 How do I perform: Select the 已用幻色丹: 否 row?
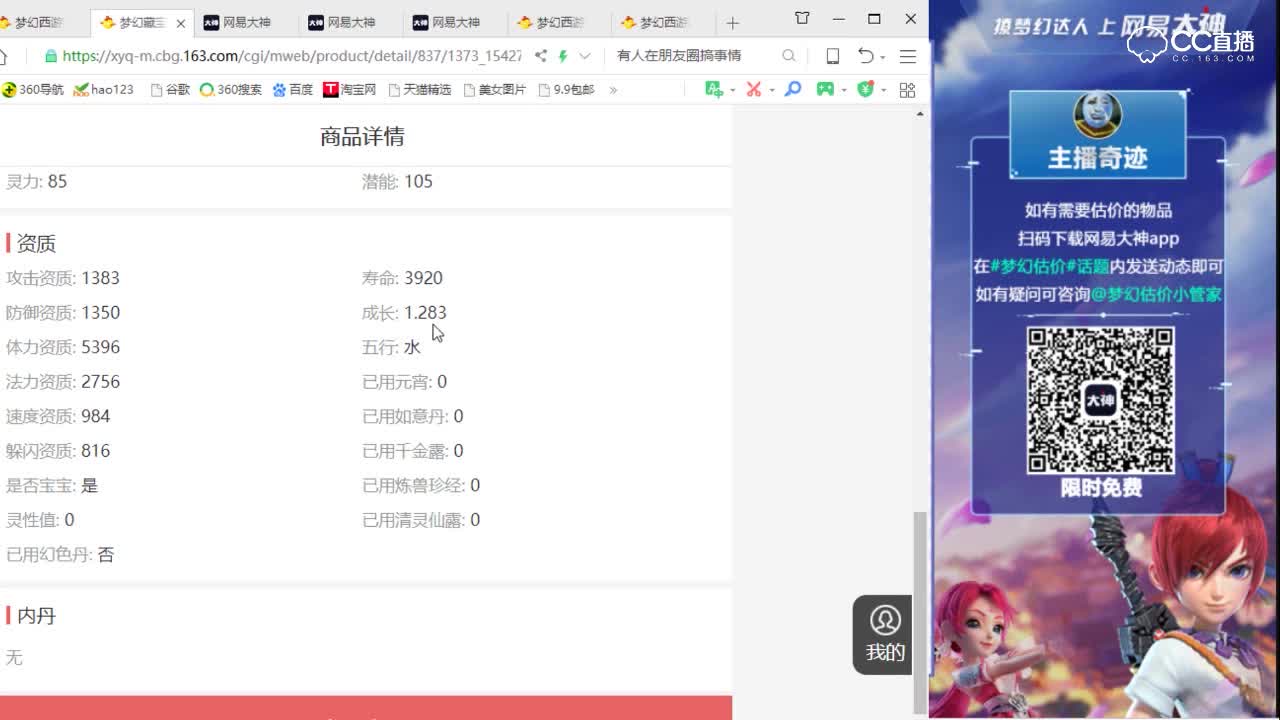tap(60, 555)
